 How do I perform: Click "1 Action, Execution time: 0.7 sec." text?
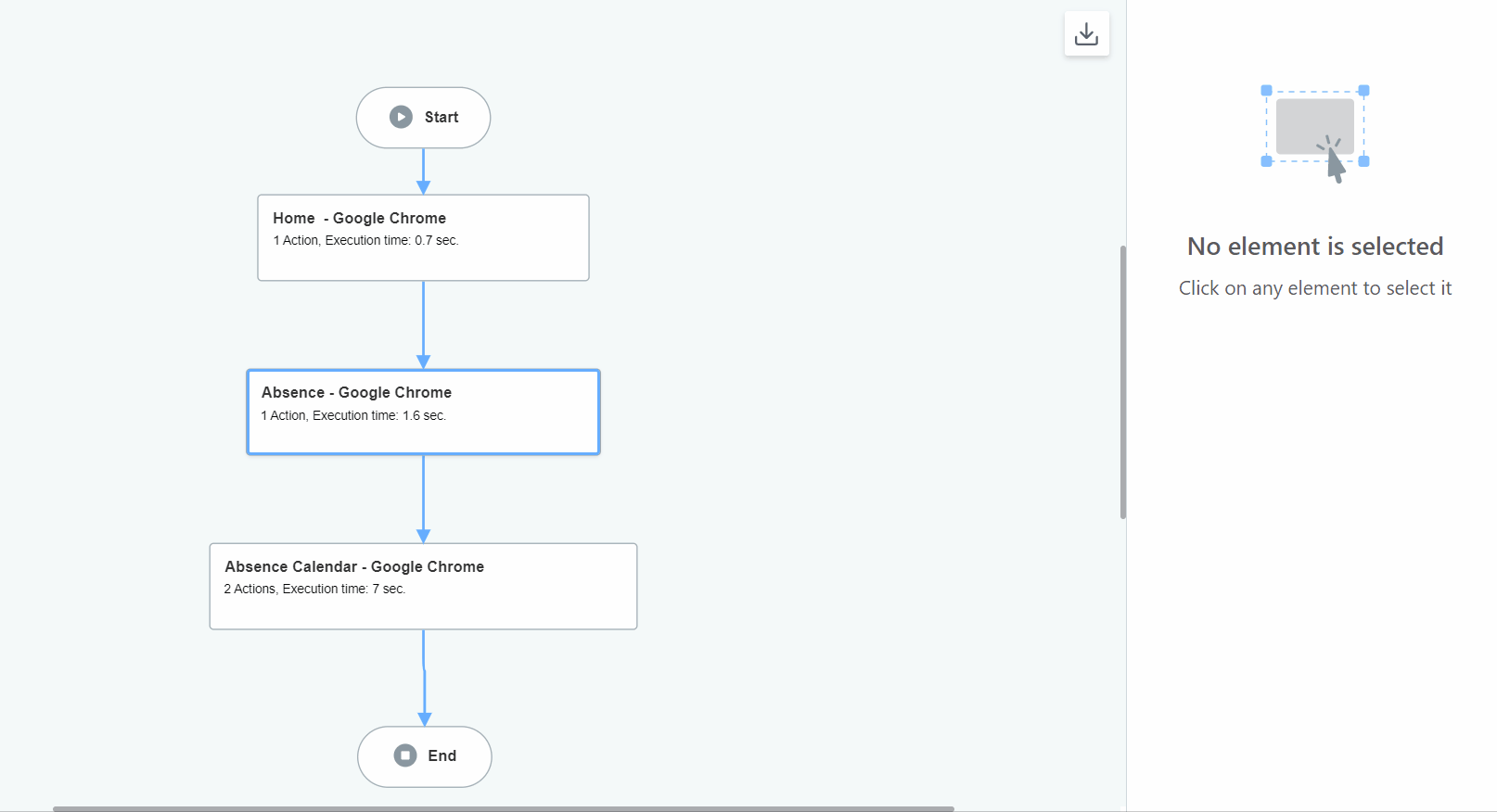(x=365, y=240)
